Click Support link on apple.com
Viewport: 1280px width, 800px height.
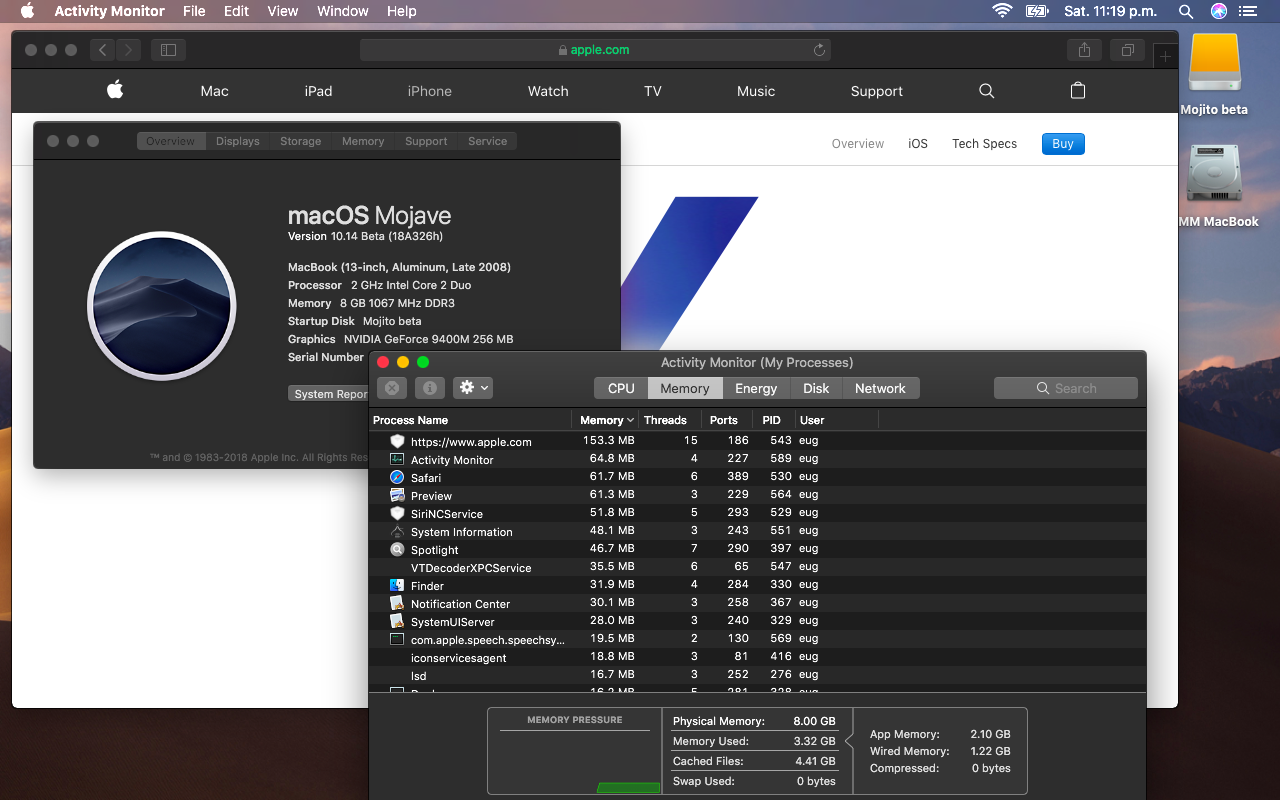point(877,91)
